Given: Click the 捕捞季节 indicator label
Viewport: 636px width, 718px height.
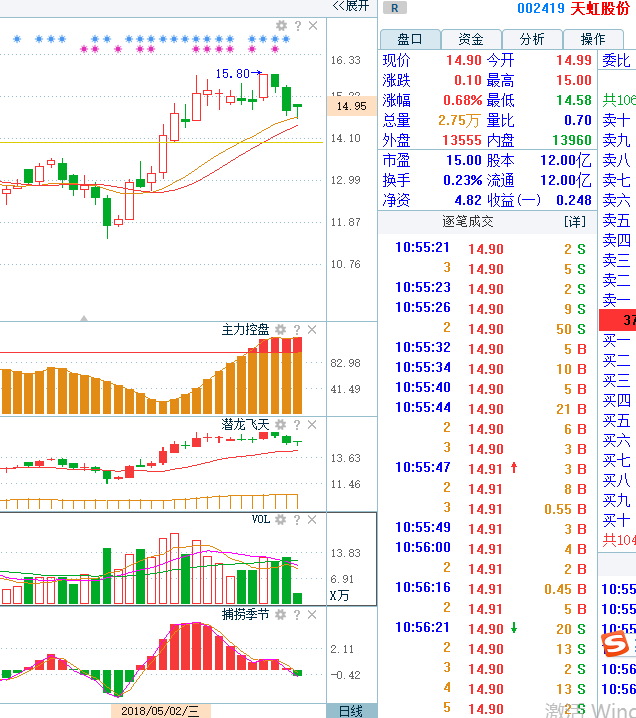Looking at the screenshot, I should (x=245, y=615).
